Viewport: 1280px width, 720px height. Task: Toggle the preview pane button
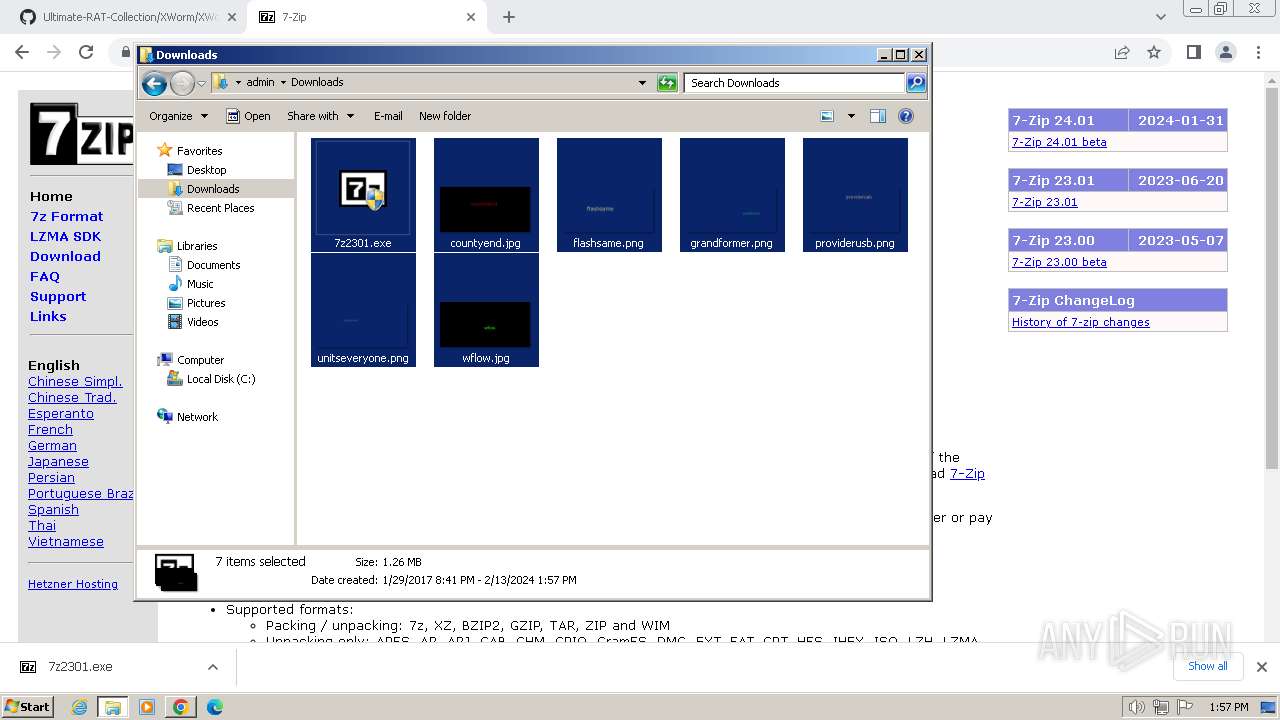point(878,116)
